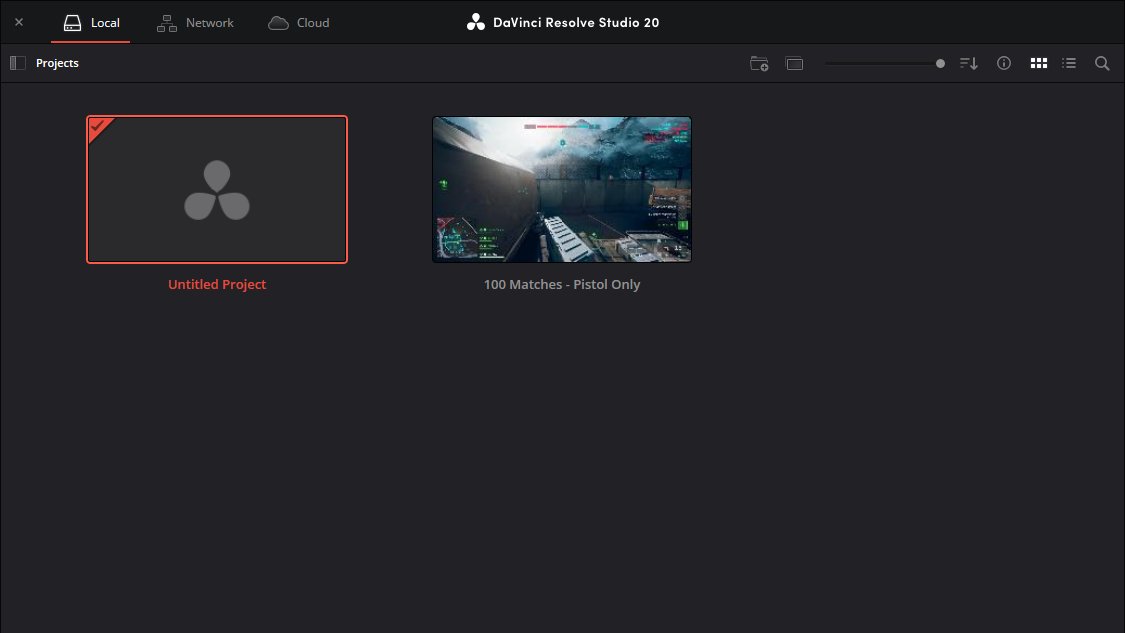Open the 100 Matches - Pistol Only project

tap(561, 188)
